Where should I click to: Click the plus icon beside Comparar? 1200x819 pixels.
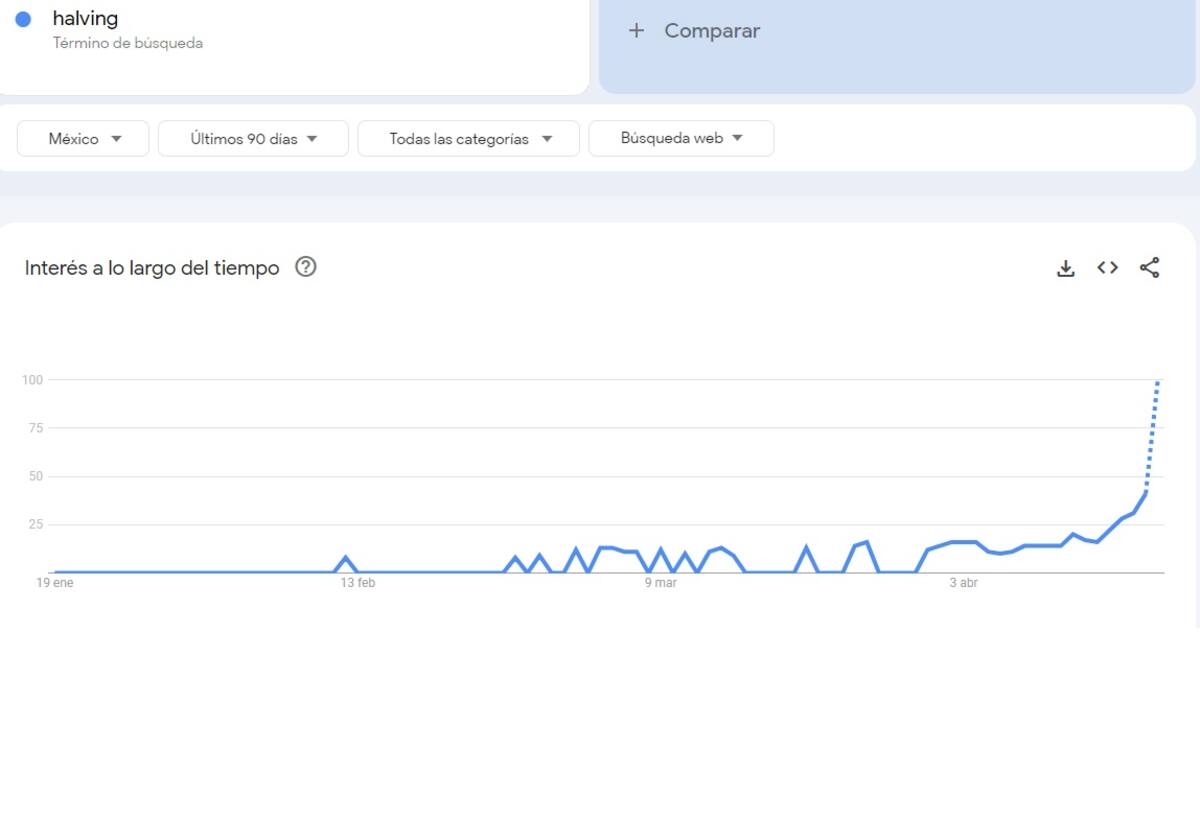tap(636, 31)
